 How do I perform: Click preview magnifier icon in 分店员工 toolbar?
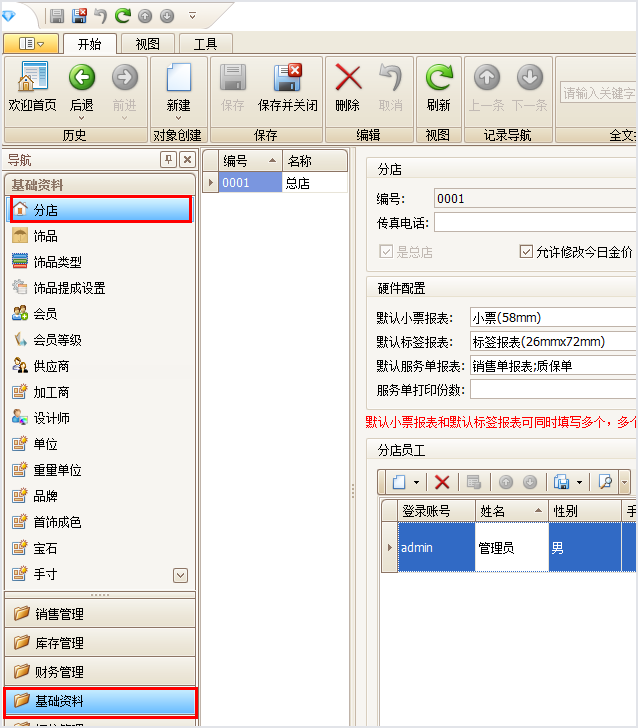pyautogui.click(x=605, y=482)
